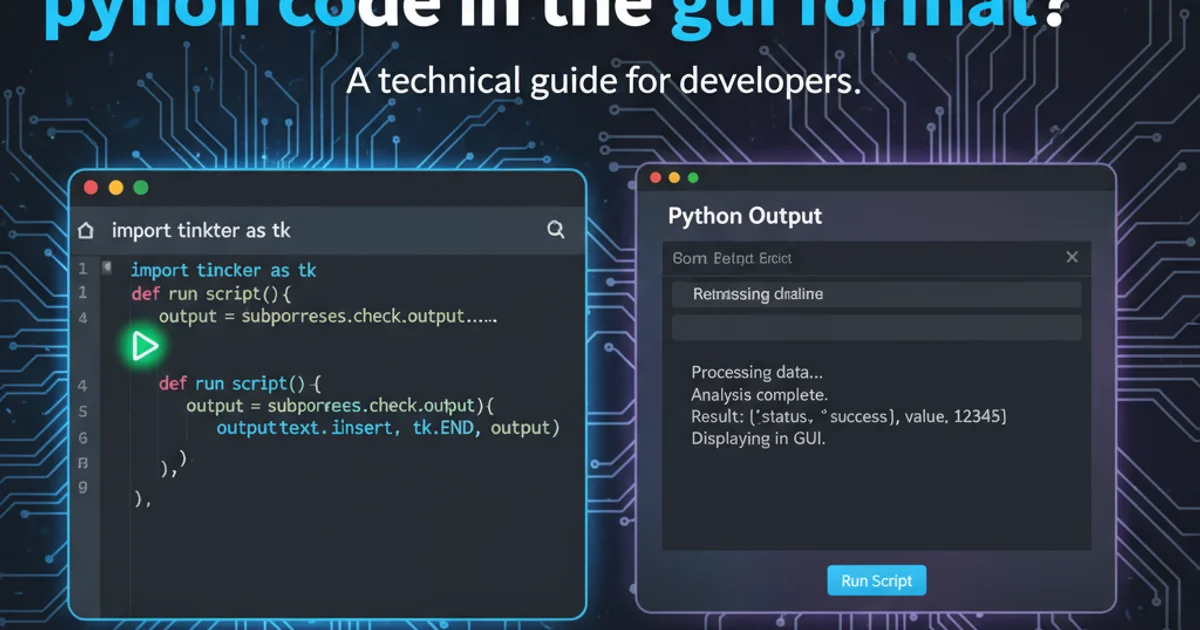The height and width of the screenshot is (630, 1200).
Task: Click the red dot on the Python Output window
Action: (x=656, y=178)
